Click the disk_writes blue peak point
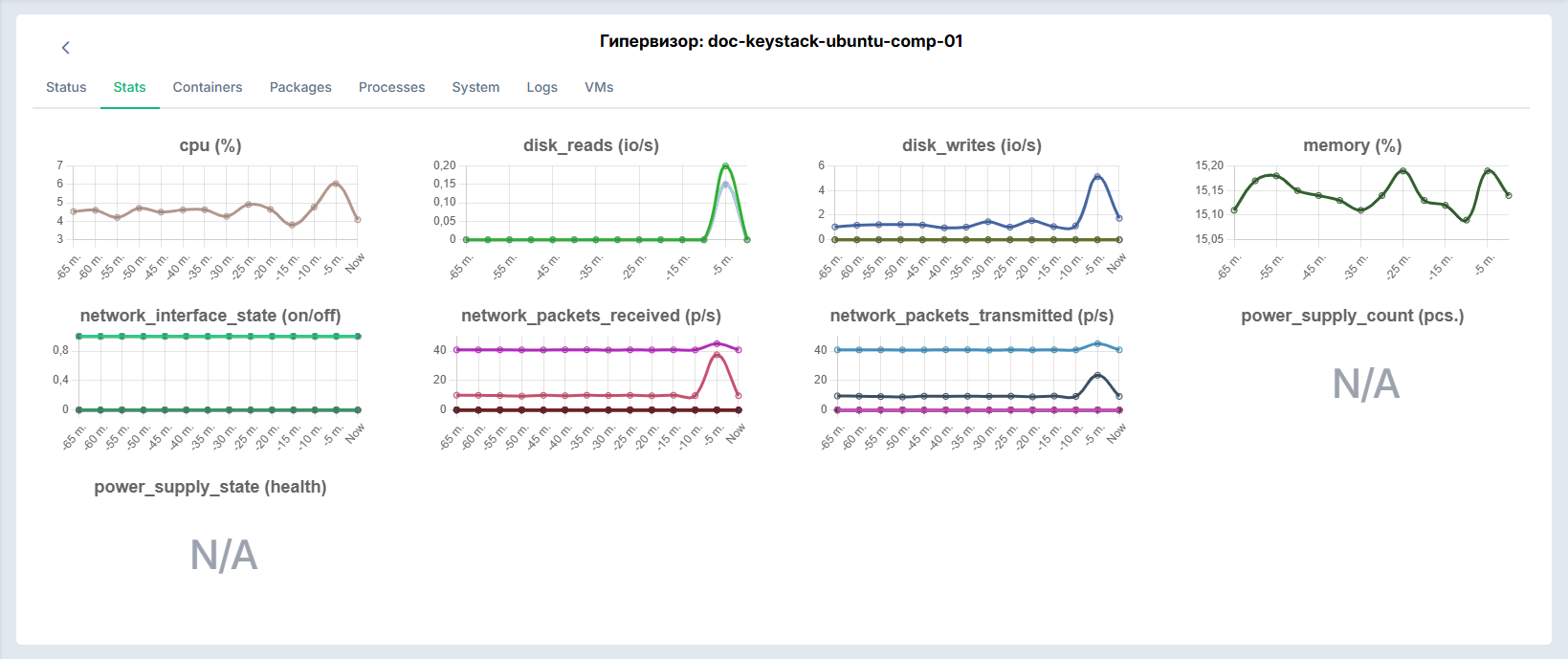The width and height of the screenshot is (1568, 659). (x=1097, y=177)
